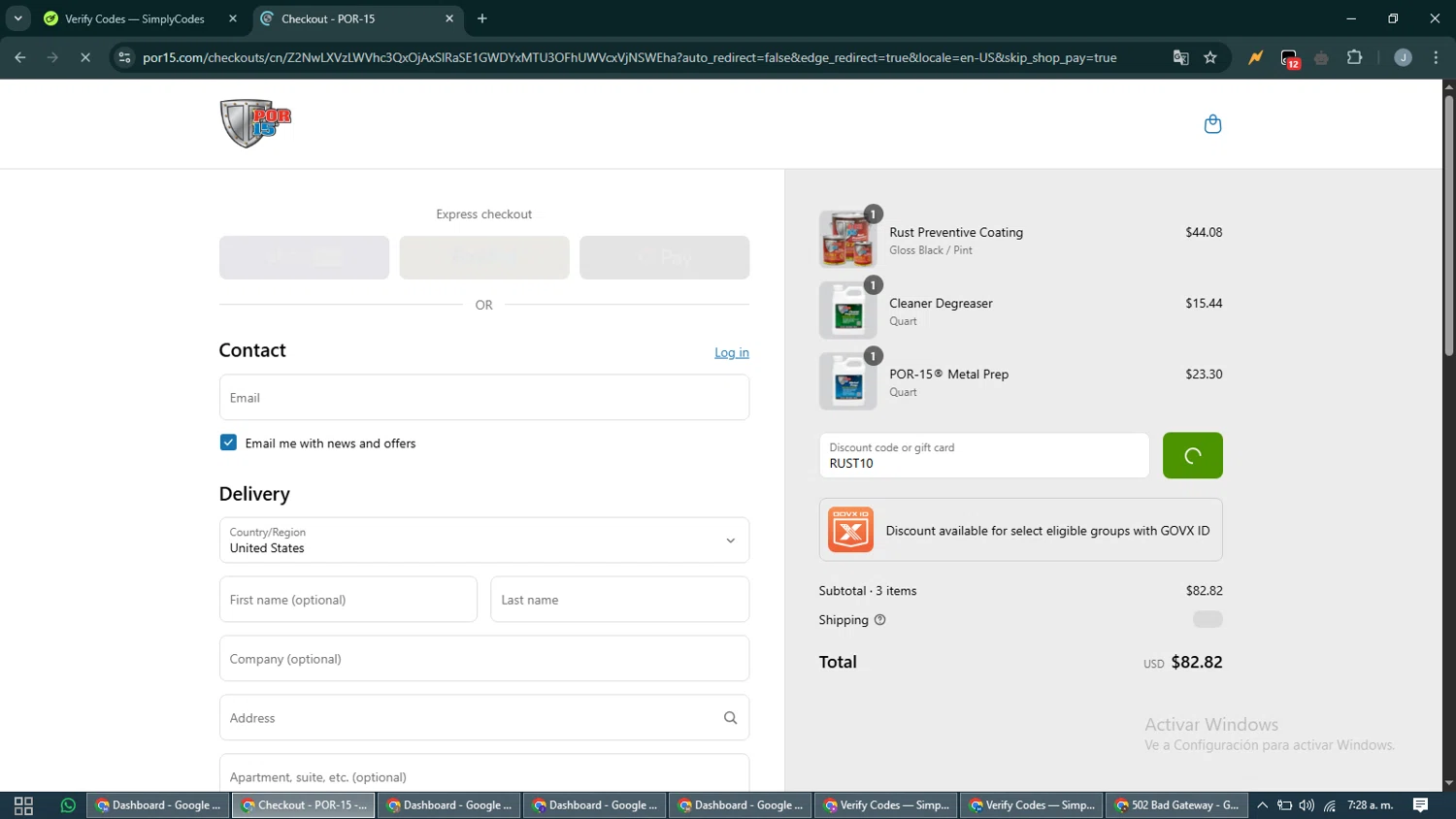Open the browser profile avatar
The image size is (1456, 819).
pos(1403,58)
